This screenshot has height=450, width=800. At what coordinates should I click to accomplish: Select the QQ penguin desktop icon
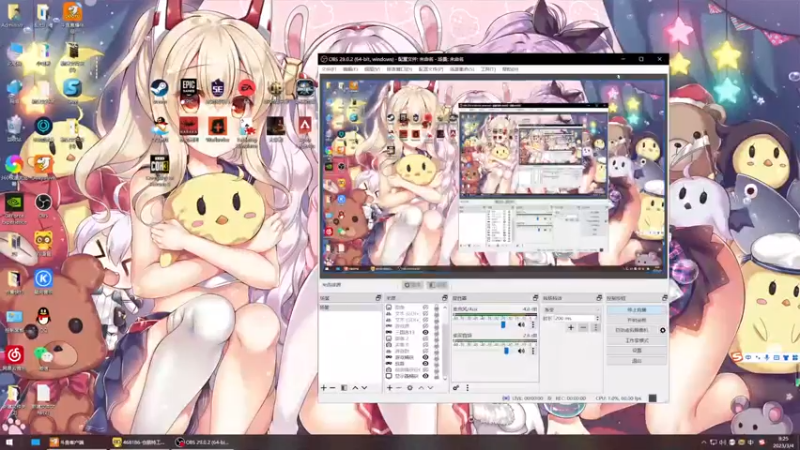click(x=43, y=319)
